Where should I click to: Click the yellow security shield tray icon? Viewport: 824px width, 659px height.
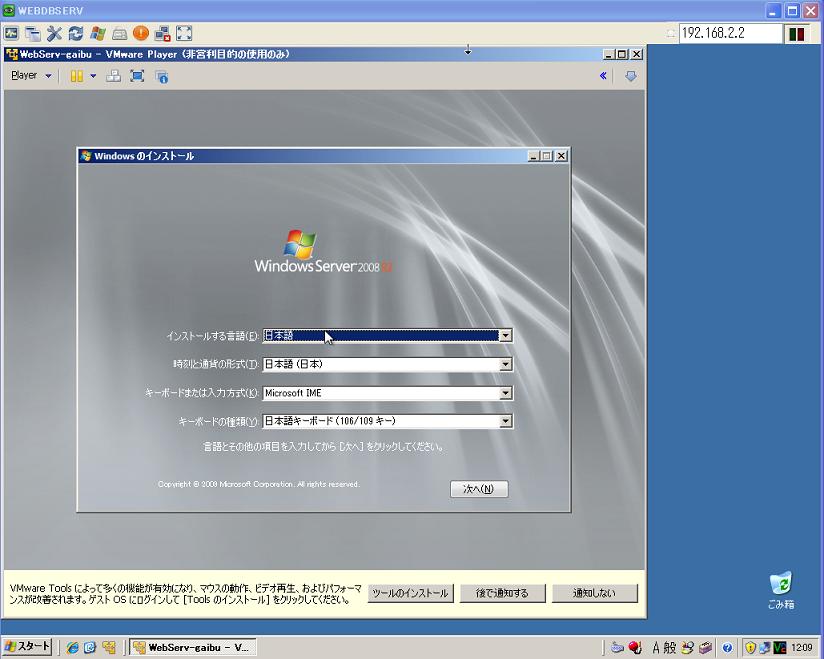pos(750,647)
